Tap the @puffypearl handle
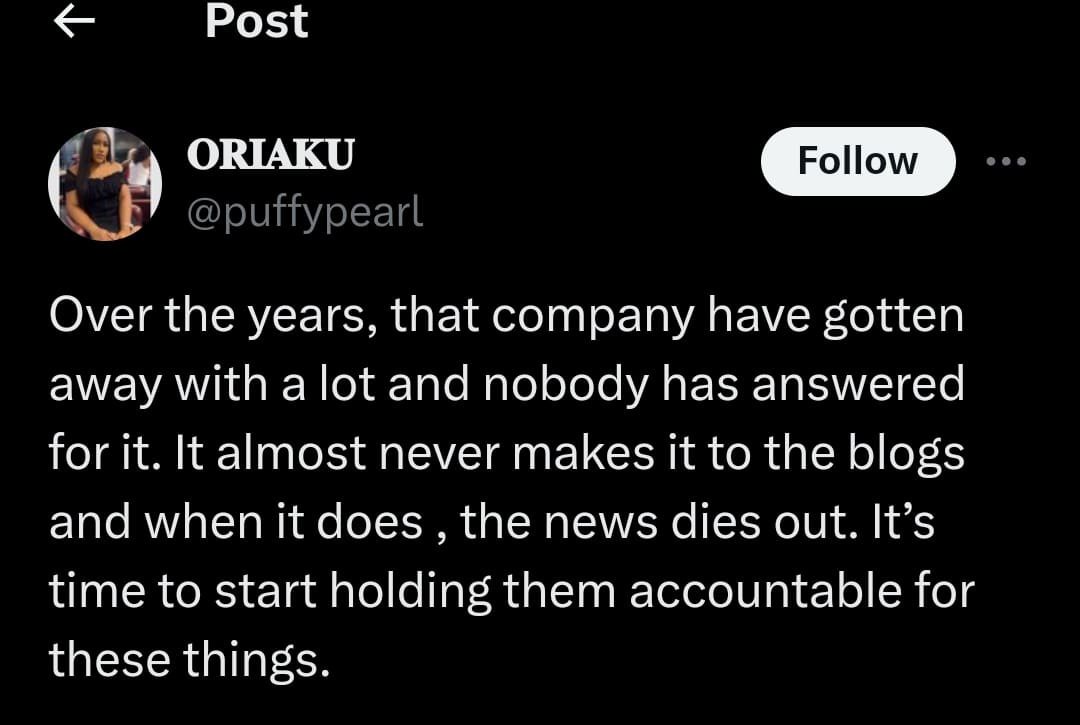Image resolution: width=1080 pixels, height=725 pixels. (x=305, y=211)
